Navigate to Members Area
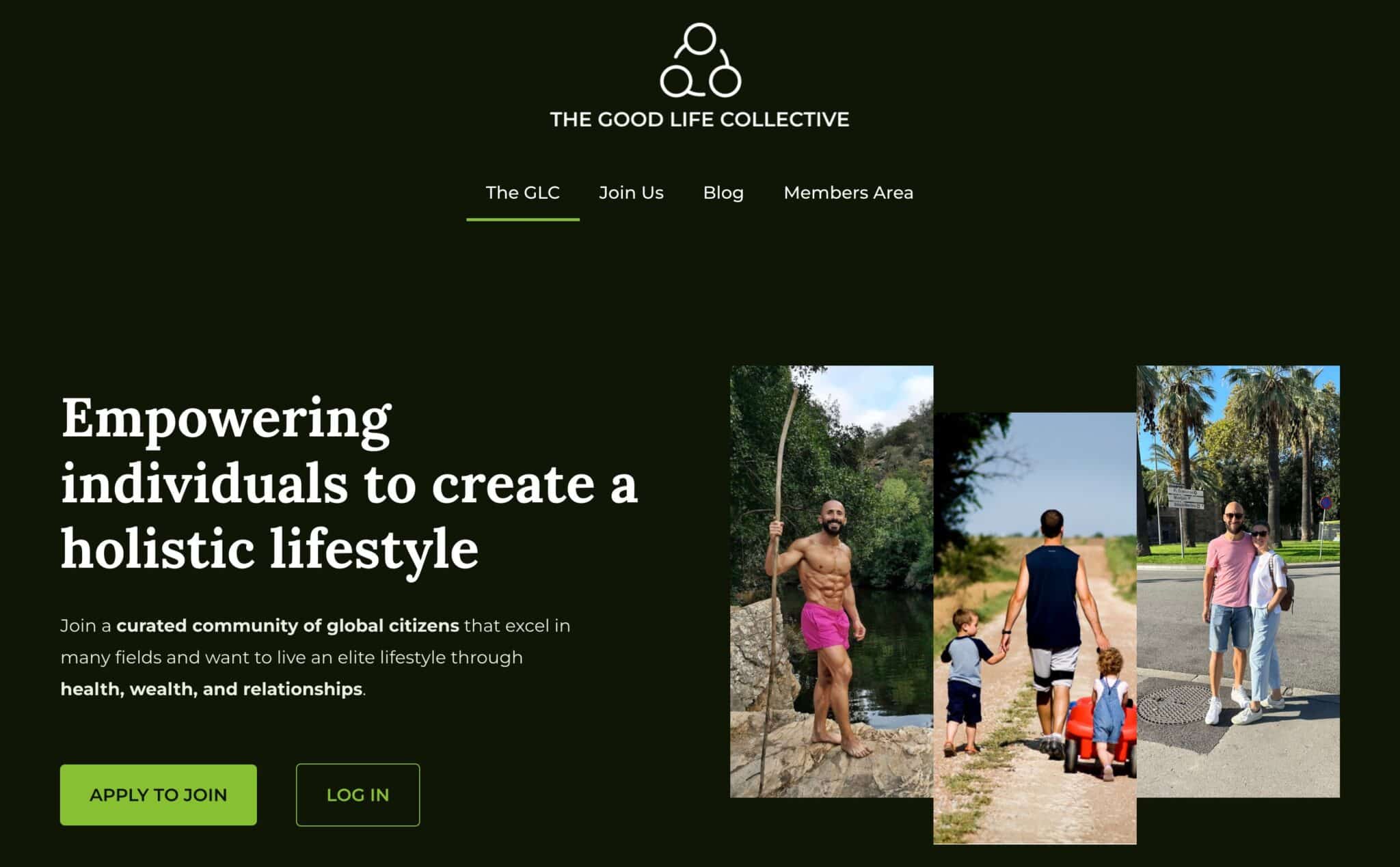This screenshot has height=867, width=1400. point(848,193)
